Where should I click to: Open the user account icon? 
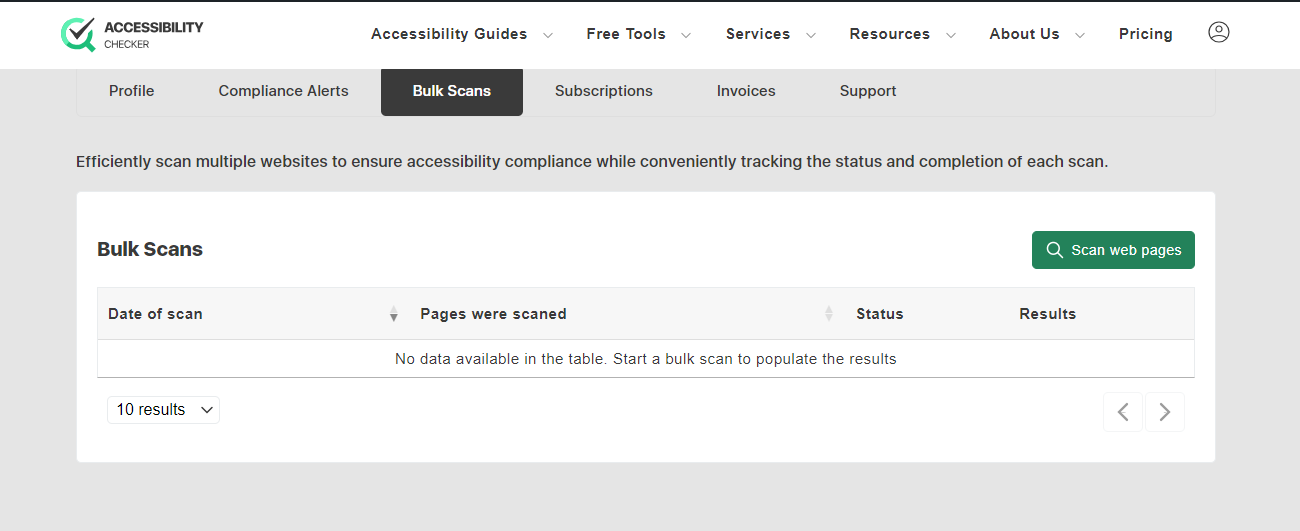(1218, 33)
